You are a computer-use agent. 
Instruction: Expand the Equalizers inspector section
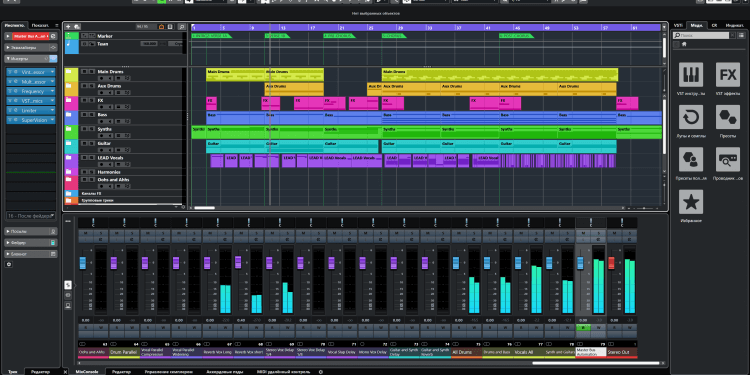(8, 47)
